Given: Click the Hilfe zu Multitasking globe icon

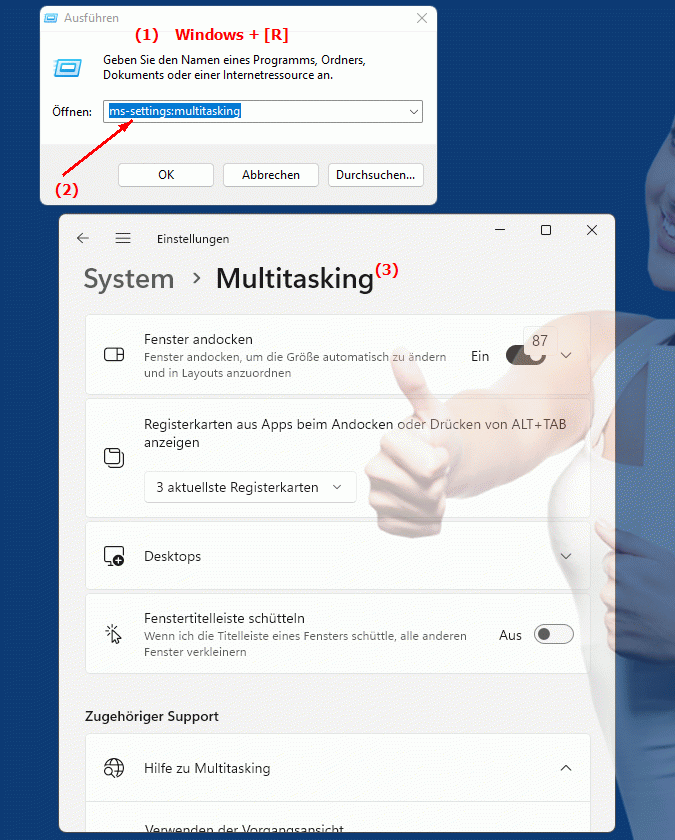Looking at the screenshot, I should tap(114, 768).
